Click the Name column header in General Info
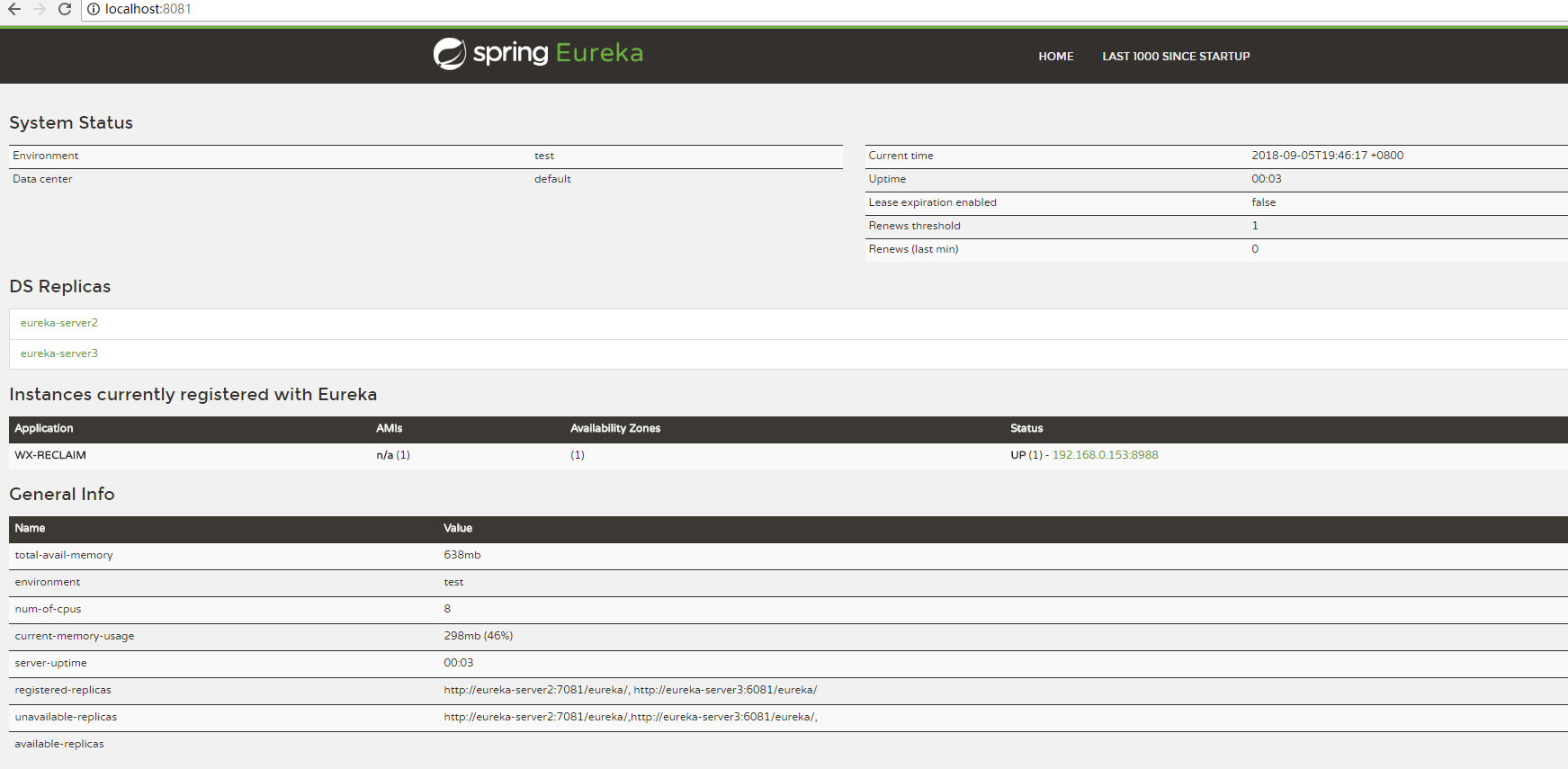The width and height of the screenshot is (1568, 769). 30,528
